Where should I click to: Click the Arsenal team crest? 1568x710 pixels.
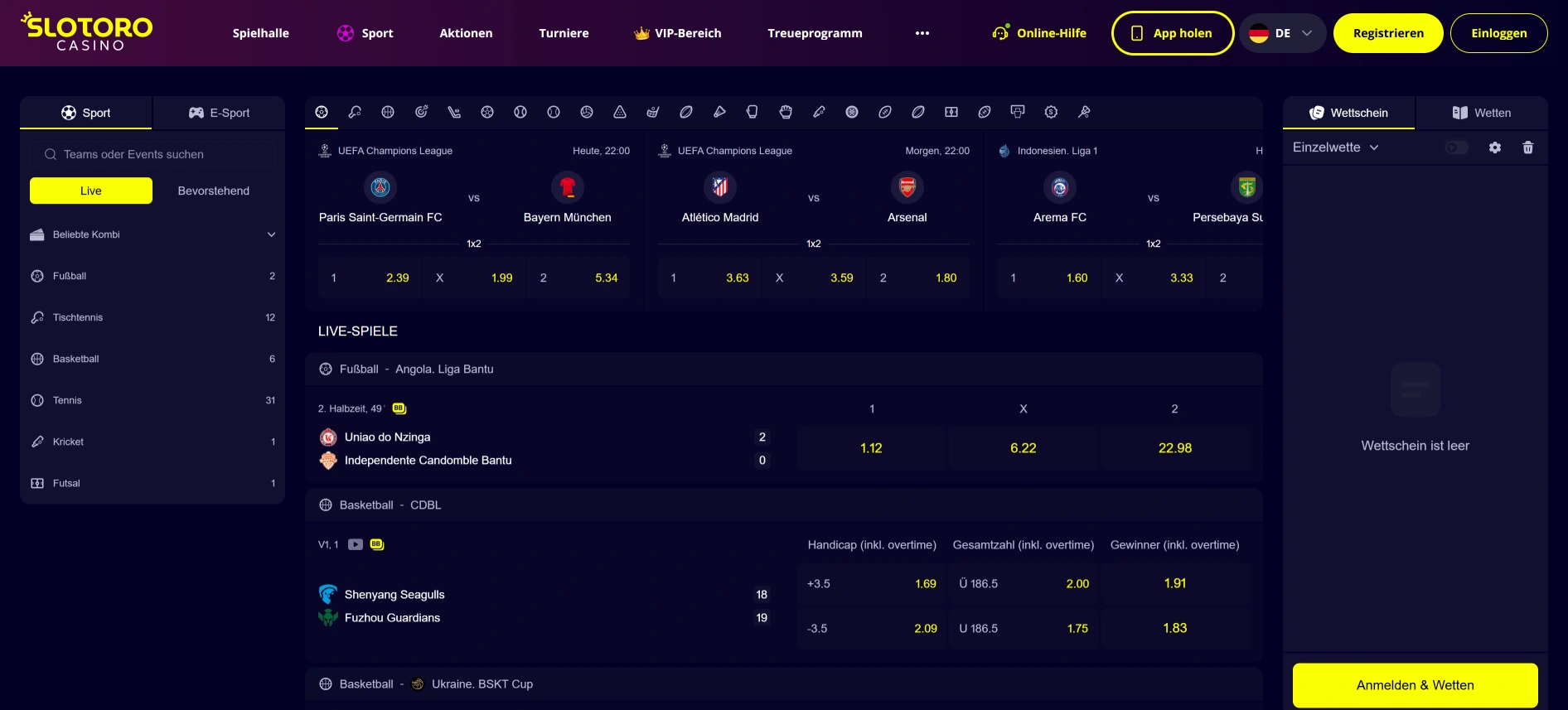[907, 187]
